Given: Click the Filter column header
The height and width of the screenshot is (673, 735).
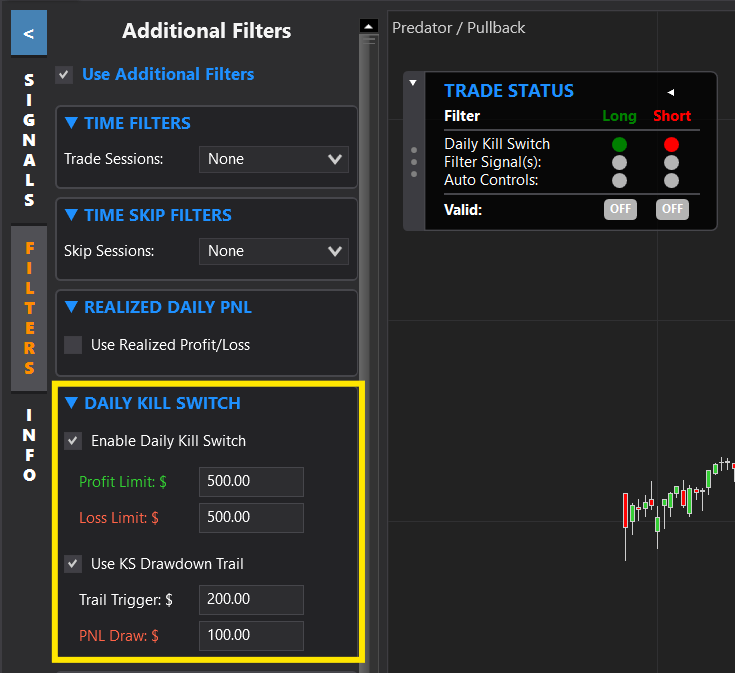Looking at the screenshot, I should tap(462, 116).
